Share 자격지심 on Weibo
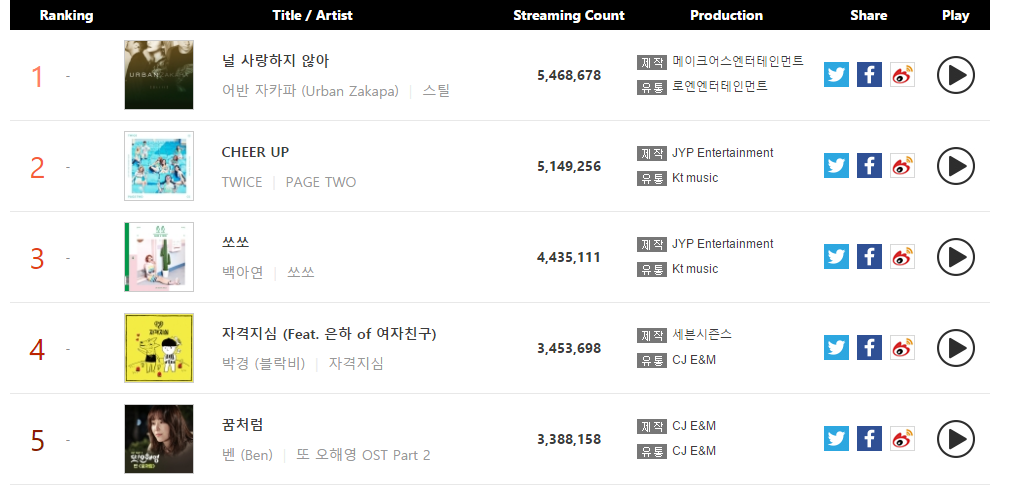 [902, 347]
